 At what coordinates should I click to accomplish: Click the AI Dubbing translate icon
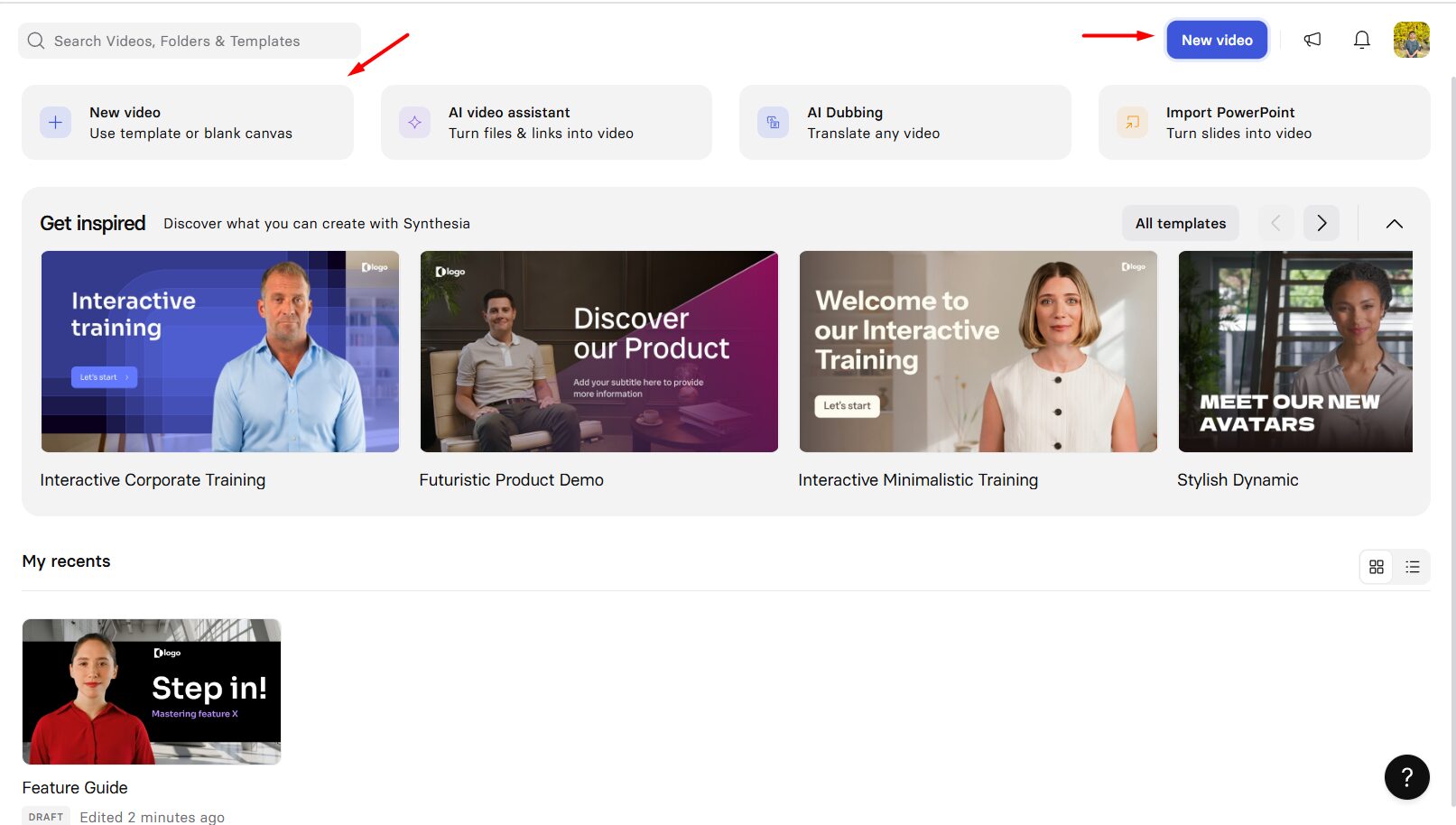coord(773,122)
